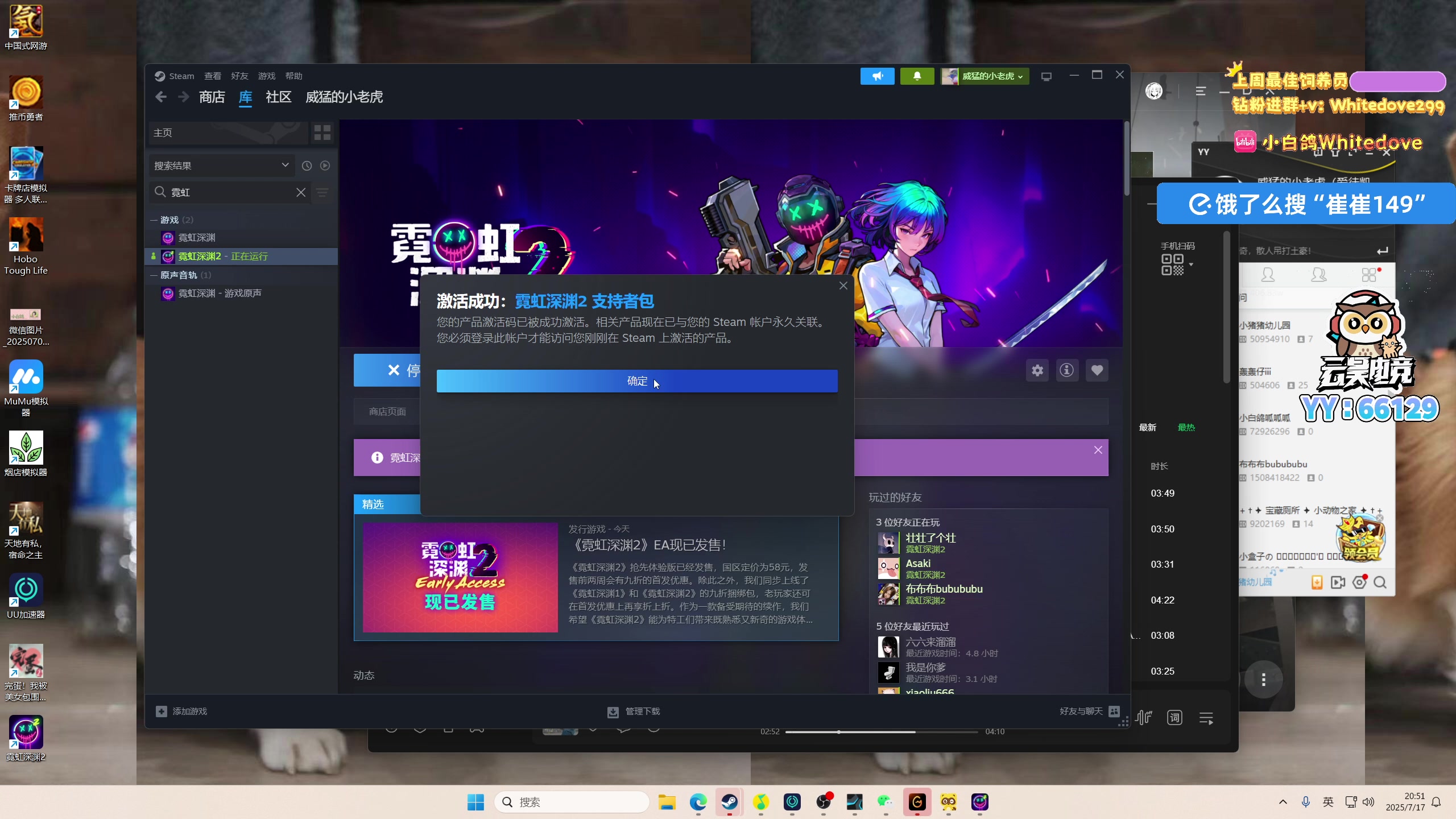Click the Windows Start button
This screenshot has width=1456, height=819.
[x=475, y=803]
